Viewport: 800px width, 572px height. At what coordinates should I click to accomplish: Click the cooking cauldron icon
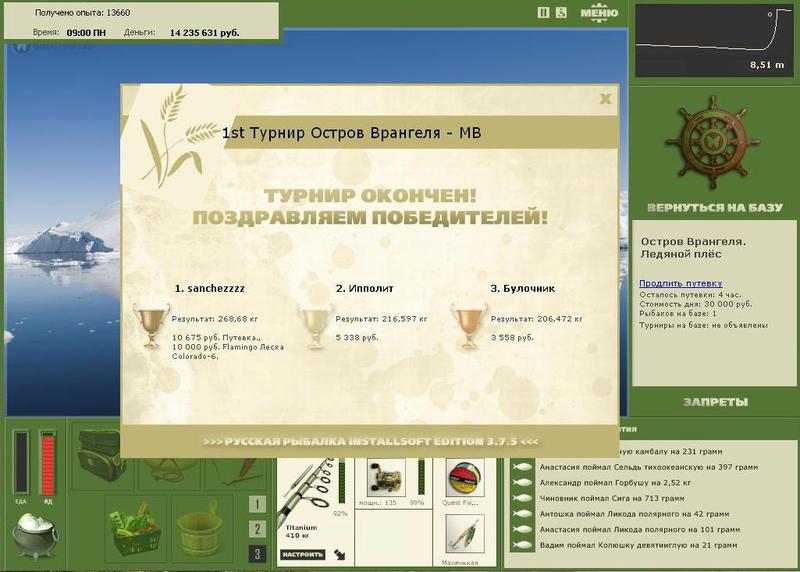[35, 535]
